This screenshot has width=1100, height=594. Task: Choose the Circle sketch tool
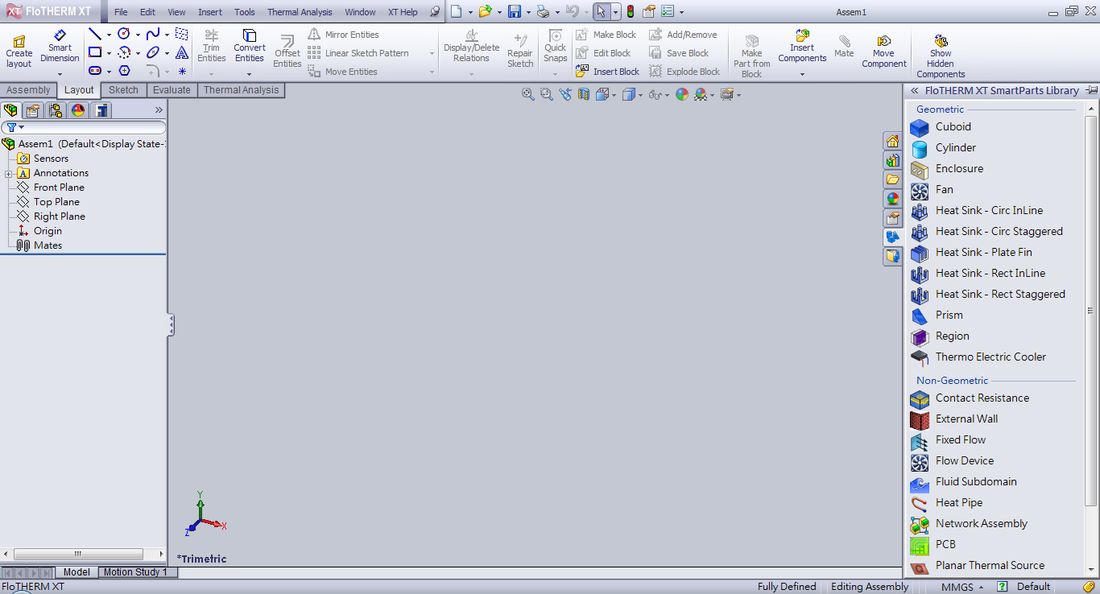click(124, 34)
